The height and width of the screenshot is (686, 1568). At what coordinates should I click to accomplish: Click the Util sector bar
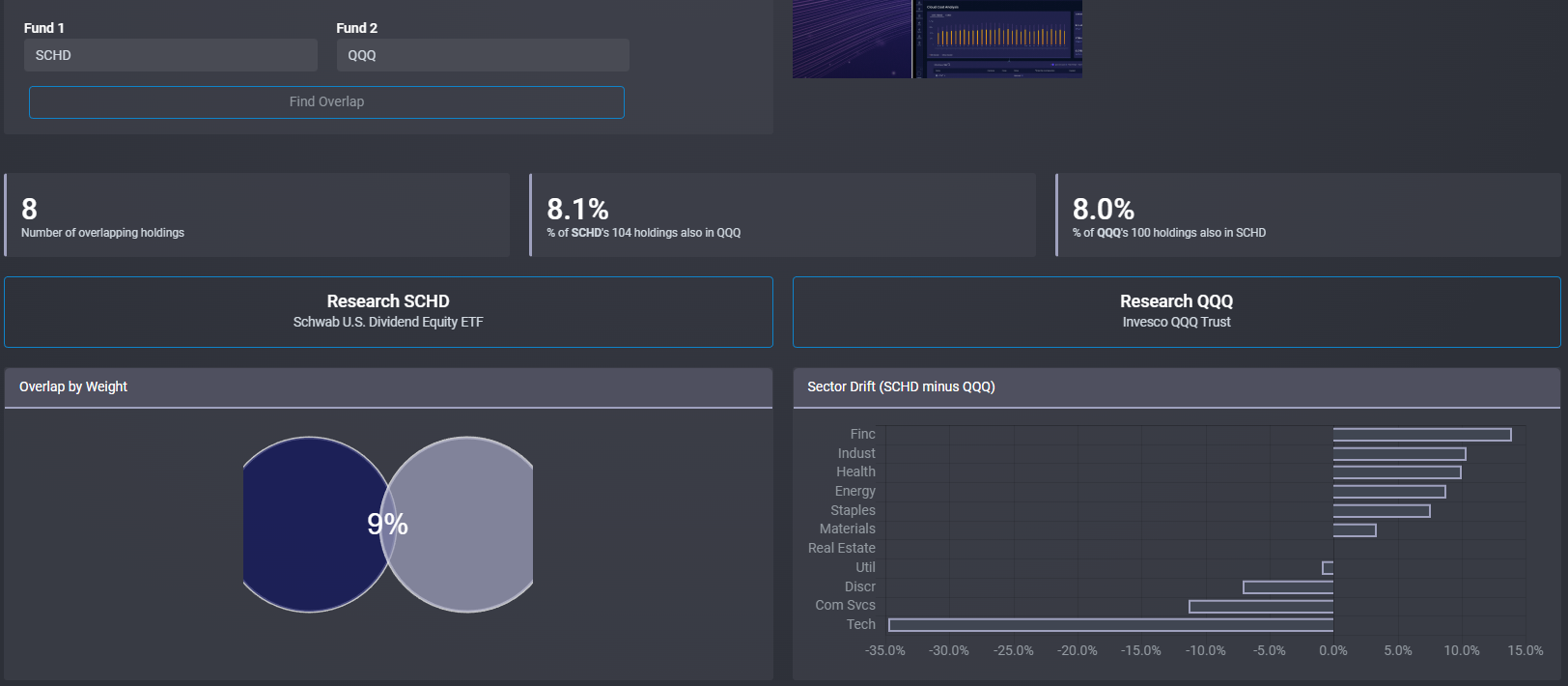click(1328, 568)
